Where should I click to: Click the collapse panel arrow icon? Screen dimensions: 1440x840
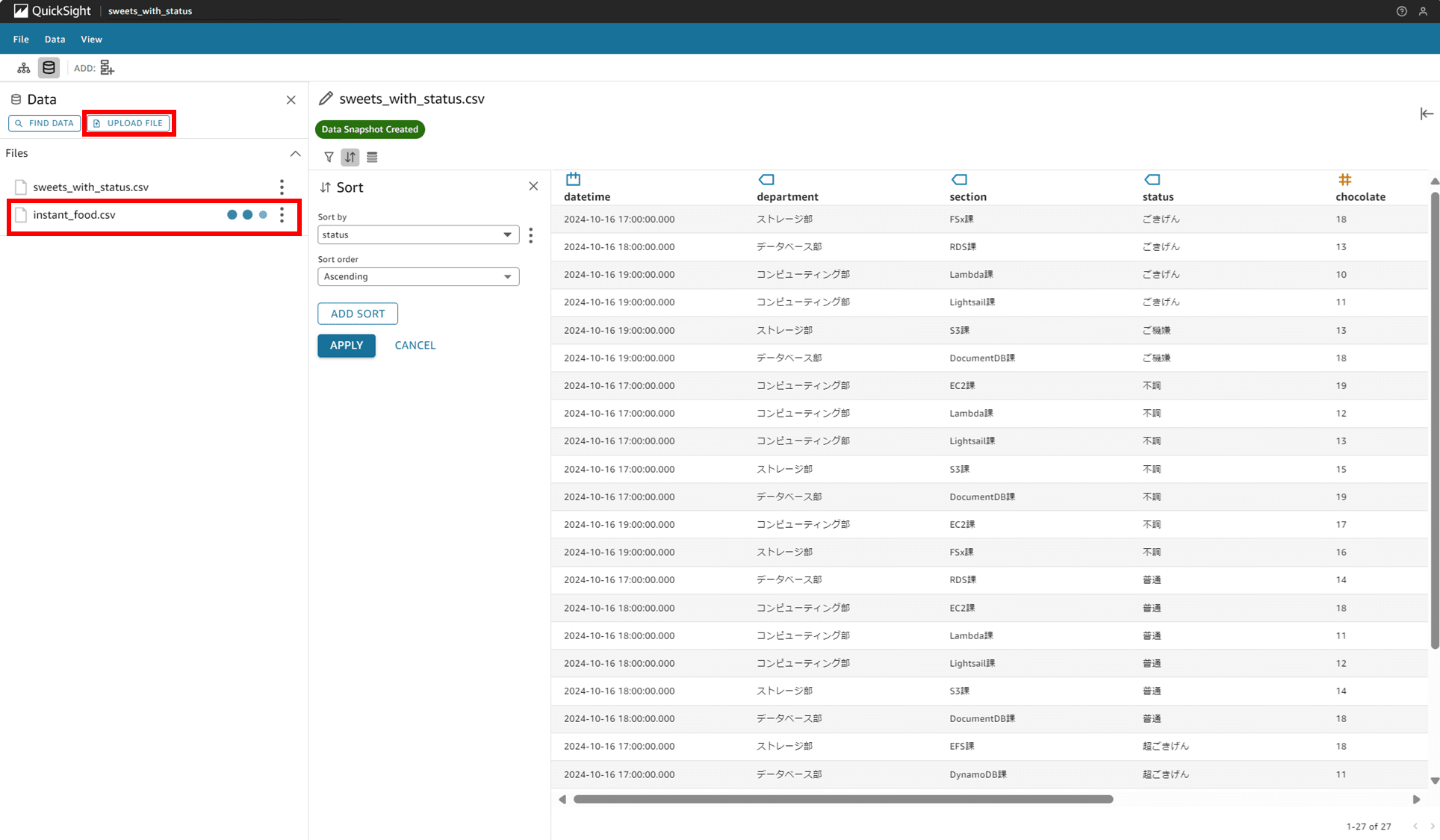click(x=1427, y=113)
